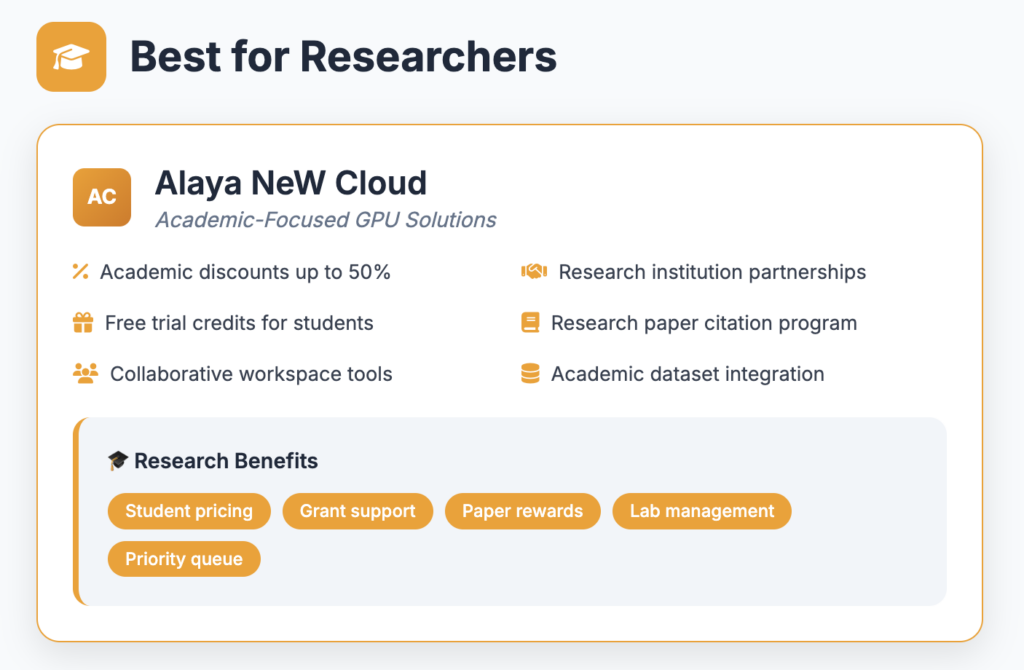This screenshot has height=670, width=1024.
Task: Click the Research Benefits heading
Action: (x=226, y=461)
